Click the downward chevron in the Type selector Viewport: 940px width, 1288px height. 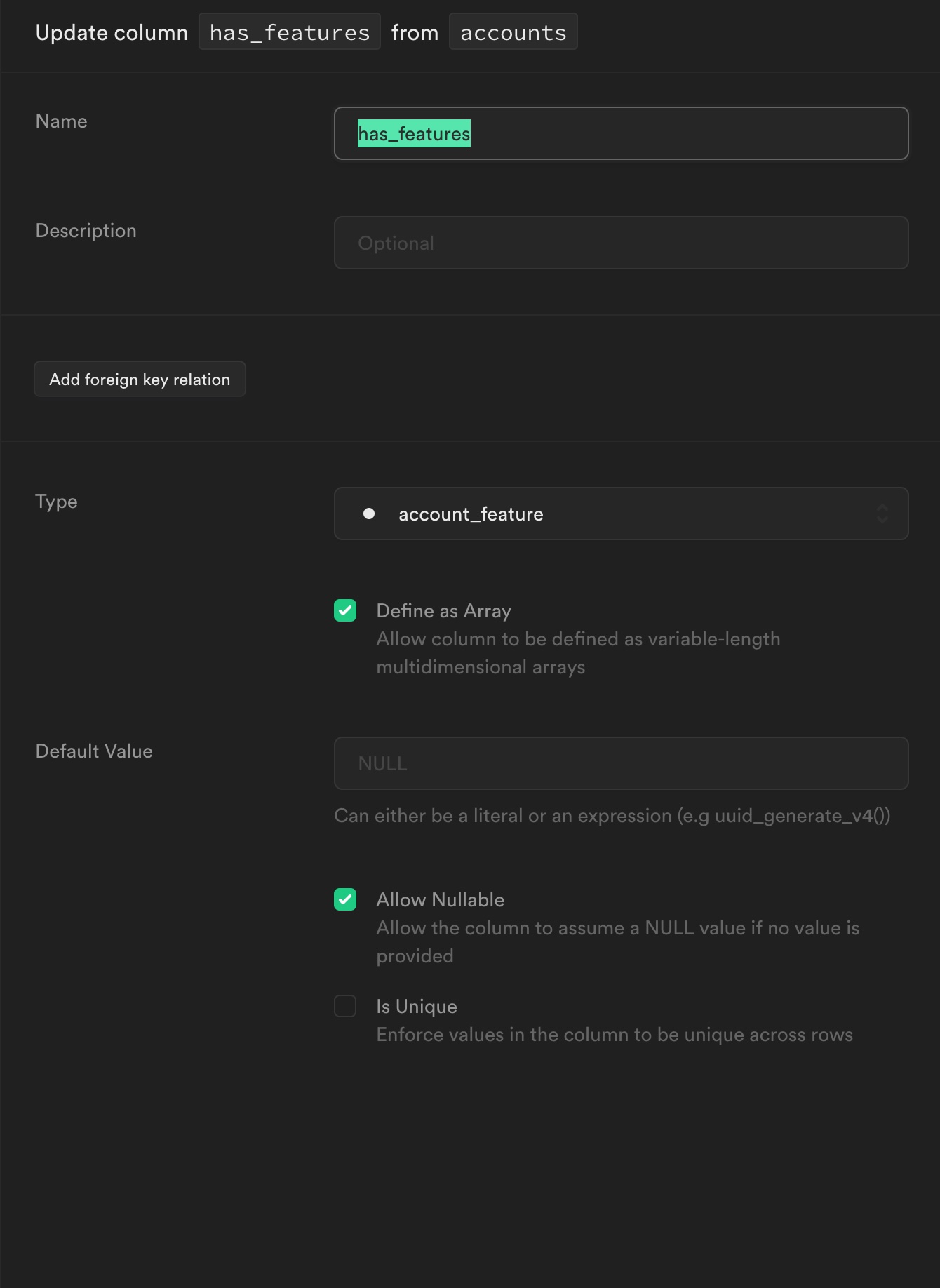coord(882,519)
